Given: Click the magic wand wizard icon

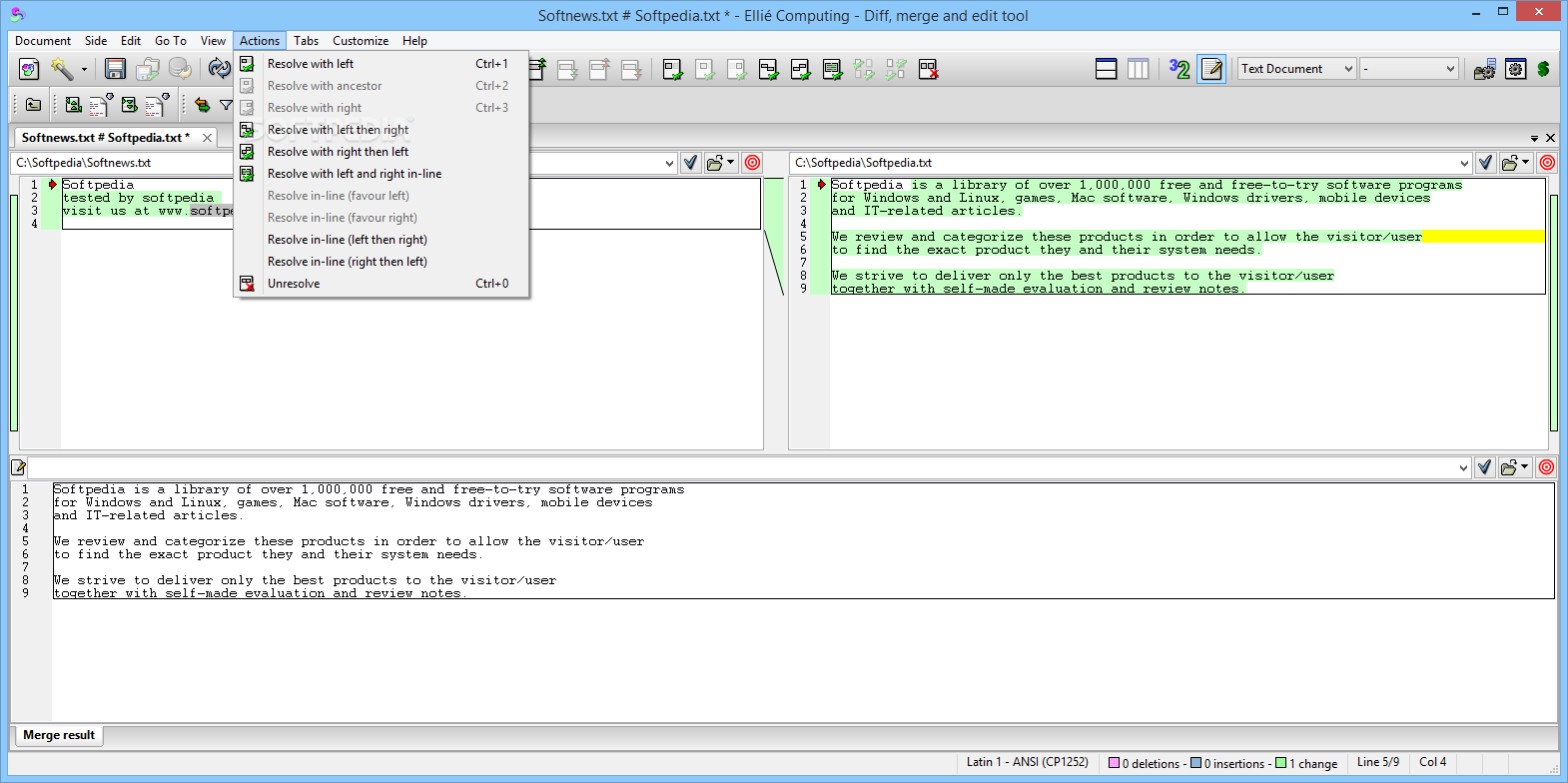Looking at the screenshot, I should [61, 69].
